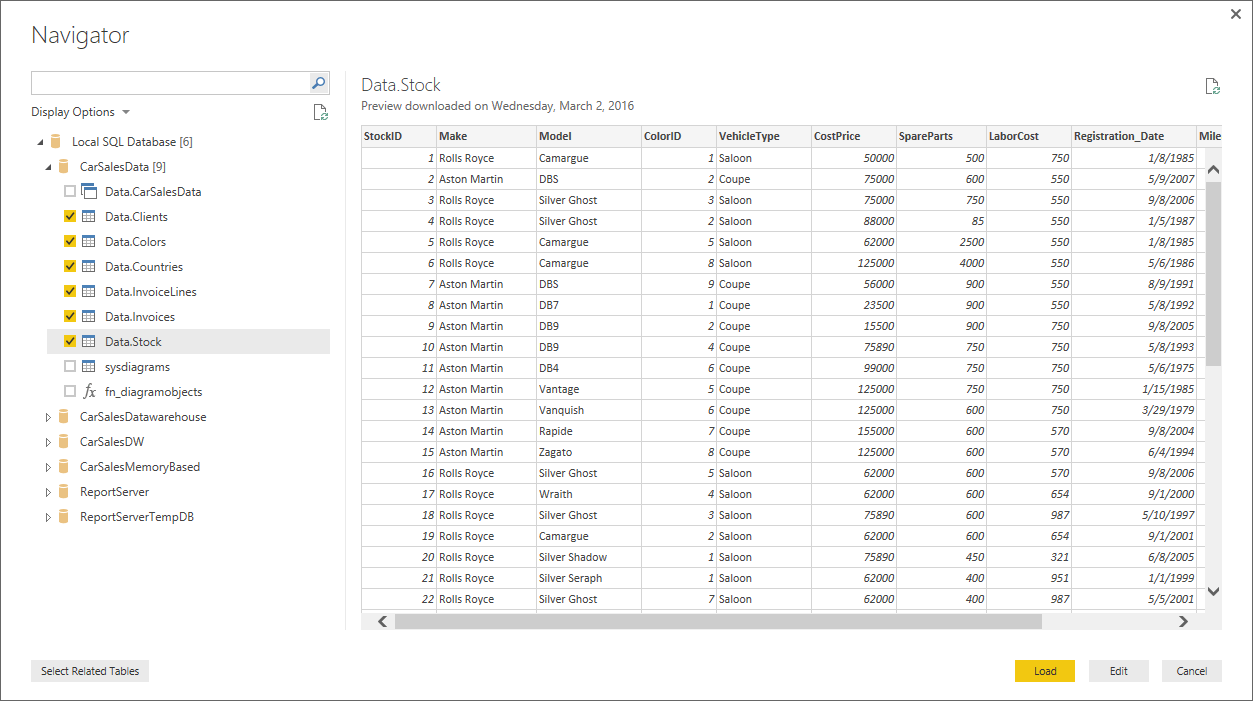This screenshot has width=1253, height=701.
Task: Click the search magnifier icon
Action: click(319, 83)
